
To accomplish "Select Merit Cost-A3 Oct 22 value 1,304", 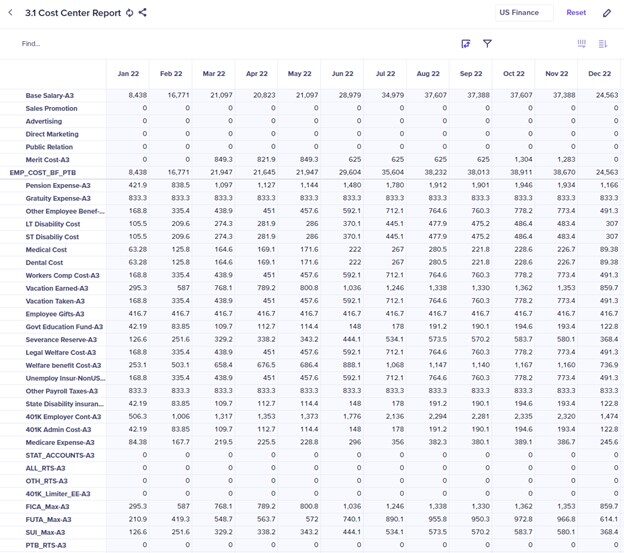I will [523, 159].
